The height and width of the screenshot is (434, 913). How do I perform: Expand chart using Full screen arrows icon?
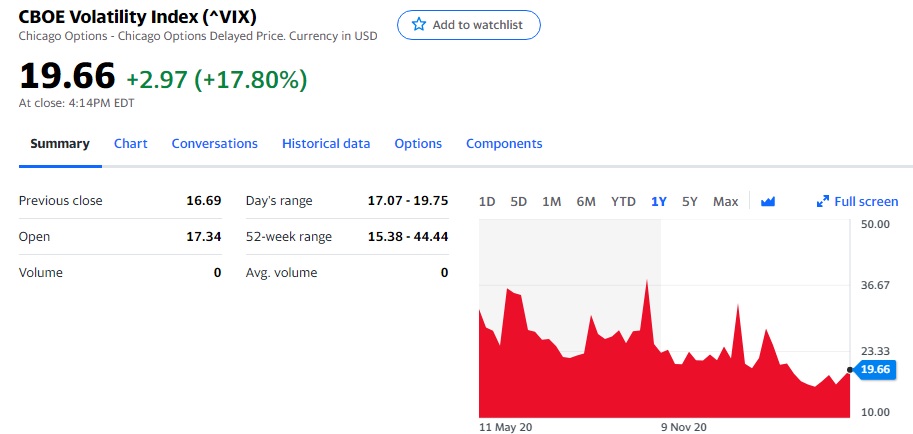coord(823,201)
